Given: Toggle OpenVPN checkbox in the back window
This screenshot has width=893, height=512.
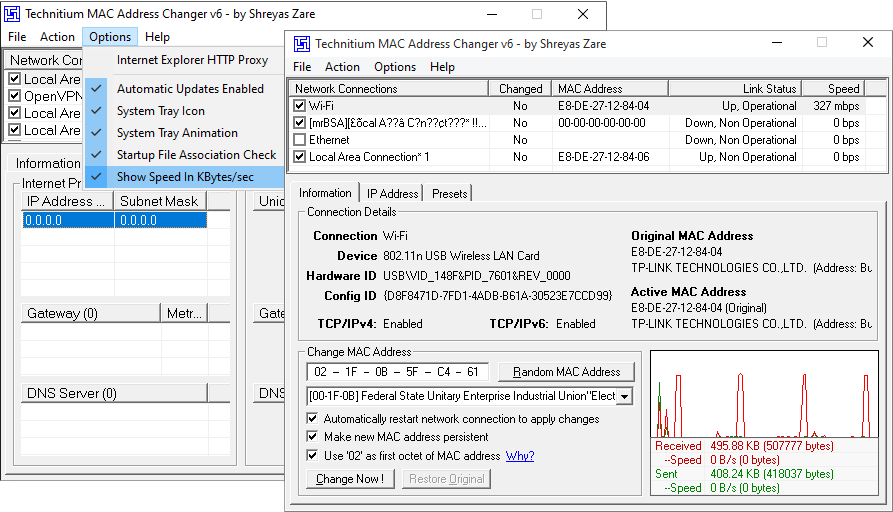Looking at the screenshot, I should [x=15, y=96].
